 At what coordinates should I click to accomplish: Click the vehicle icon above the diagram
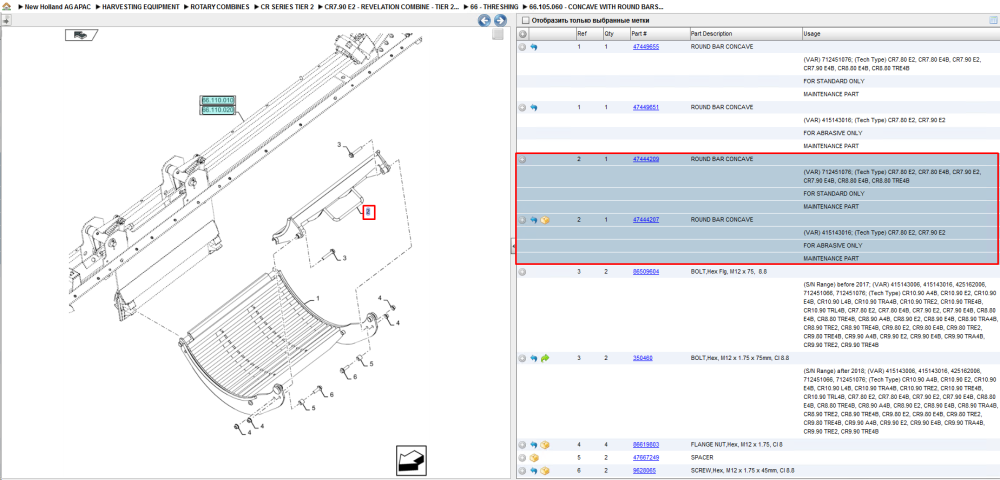tap(81, 35)
